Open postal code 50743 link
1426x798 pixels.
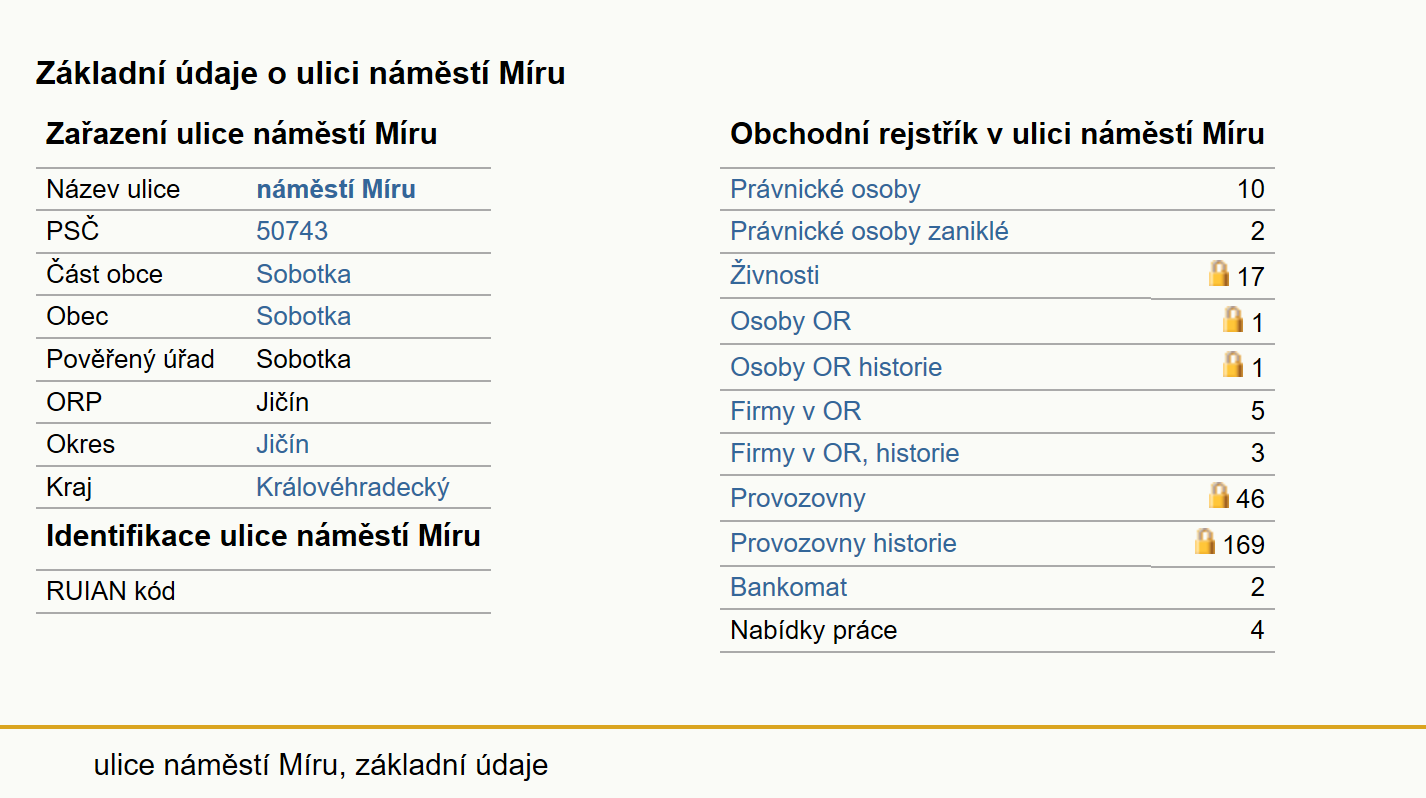pos(292,231)
